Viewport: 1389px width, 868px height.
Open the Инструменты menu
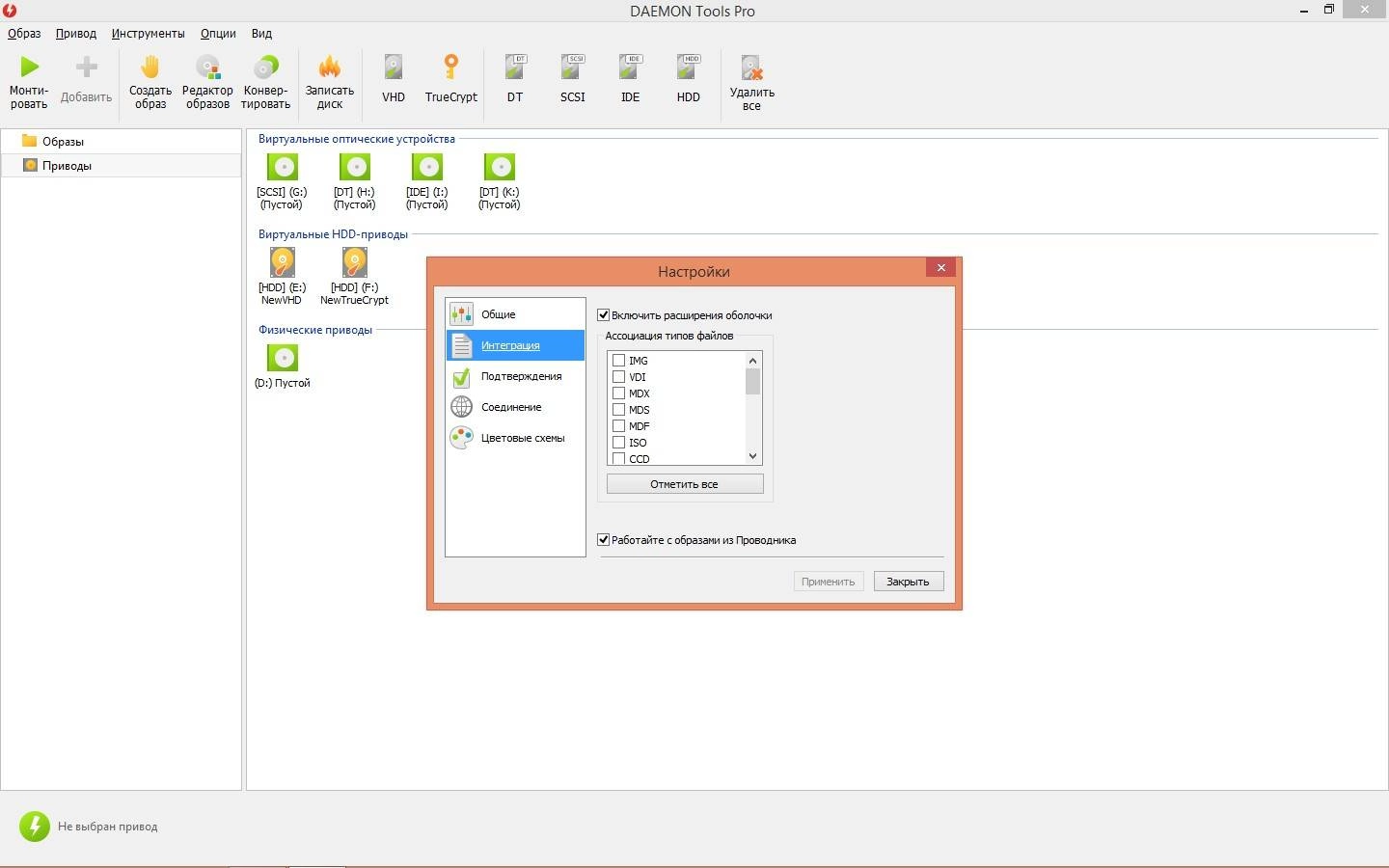148,33
